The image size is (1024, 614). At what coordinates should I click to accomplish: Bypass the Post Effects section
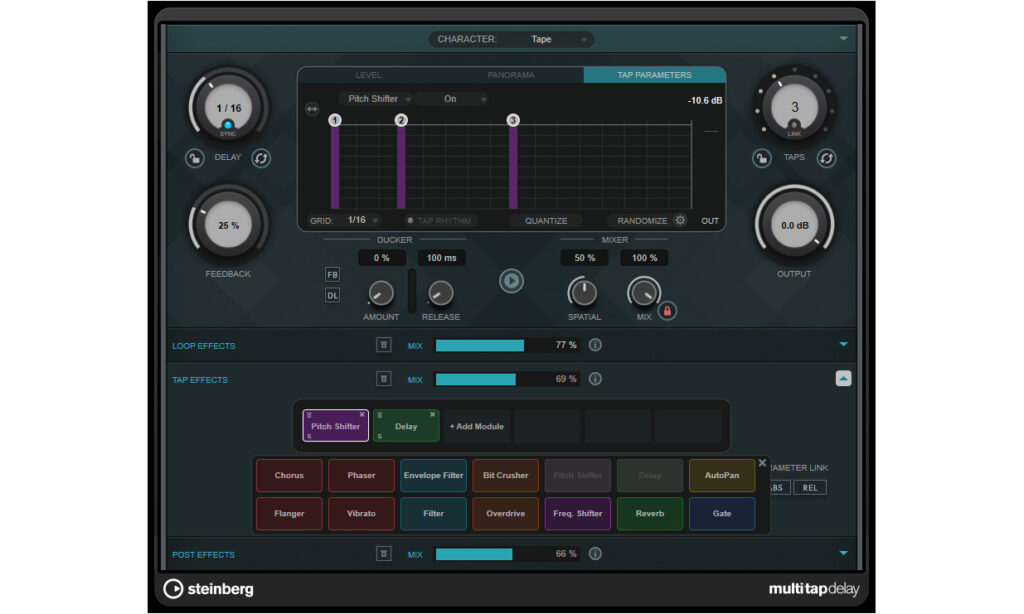pyautogui.click(x=383, y=554)
